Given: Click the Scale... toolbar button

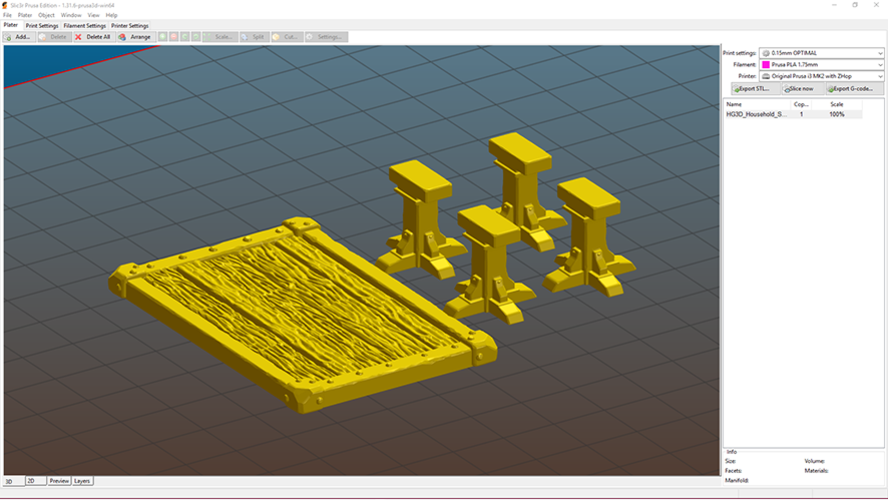Looking at the screenshot, I should [x=220, y=37].
